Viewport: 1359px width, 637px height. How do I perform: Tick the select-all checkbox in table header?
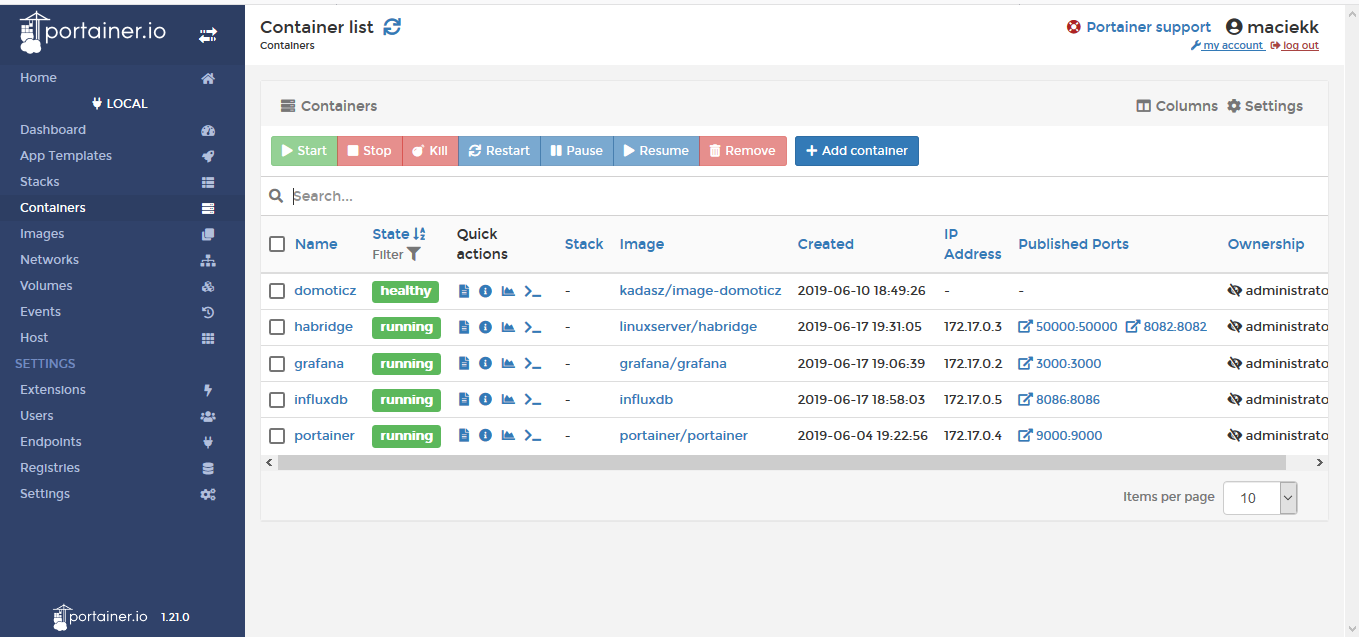coord(277,244)
